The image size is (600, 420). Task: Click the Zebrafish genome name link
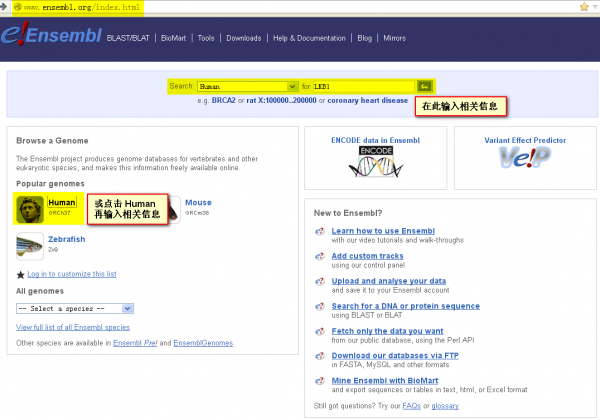click(x=67, y=239)
